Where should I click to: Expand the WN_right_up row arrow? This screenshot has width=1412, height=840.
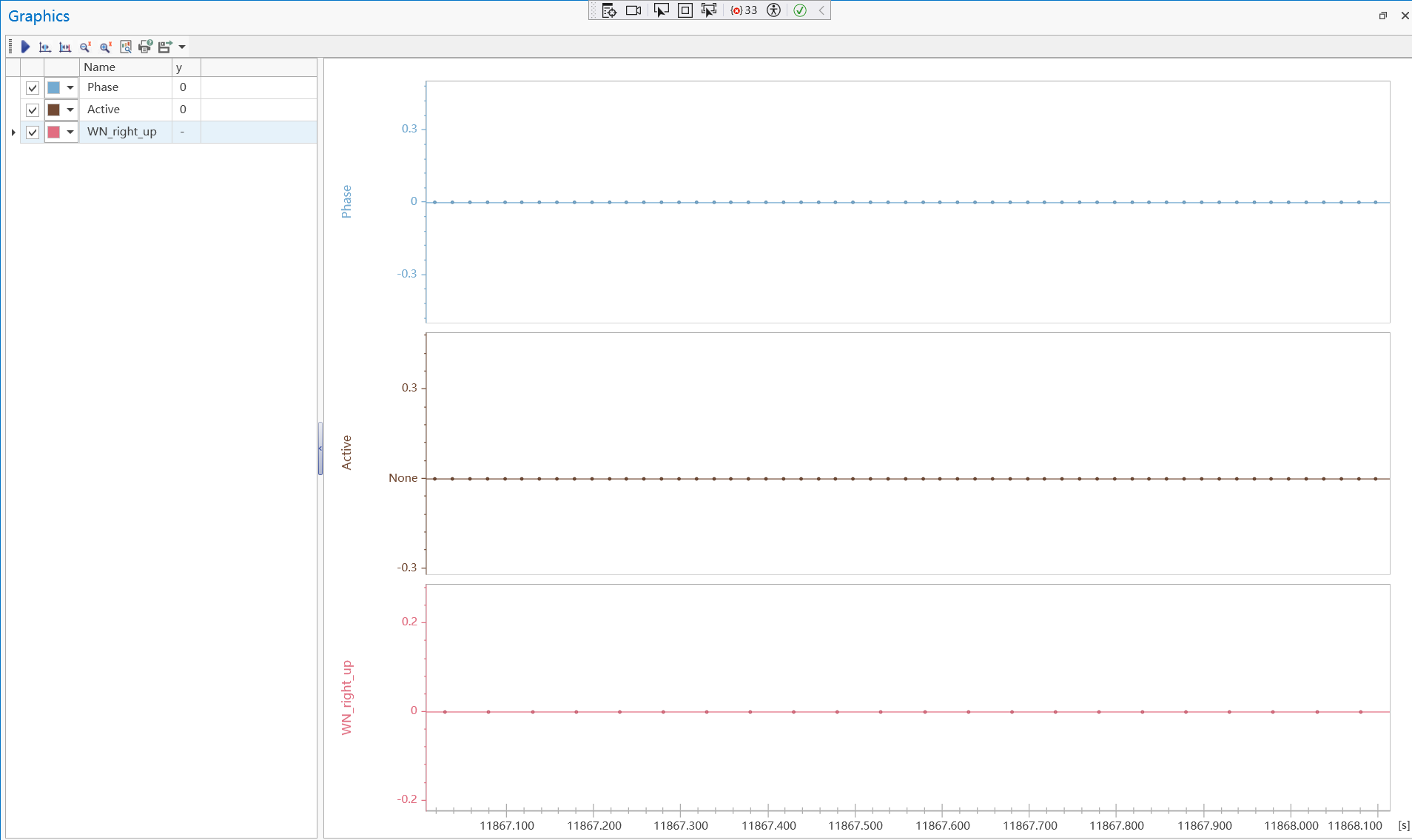pos(13,132)
